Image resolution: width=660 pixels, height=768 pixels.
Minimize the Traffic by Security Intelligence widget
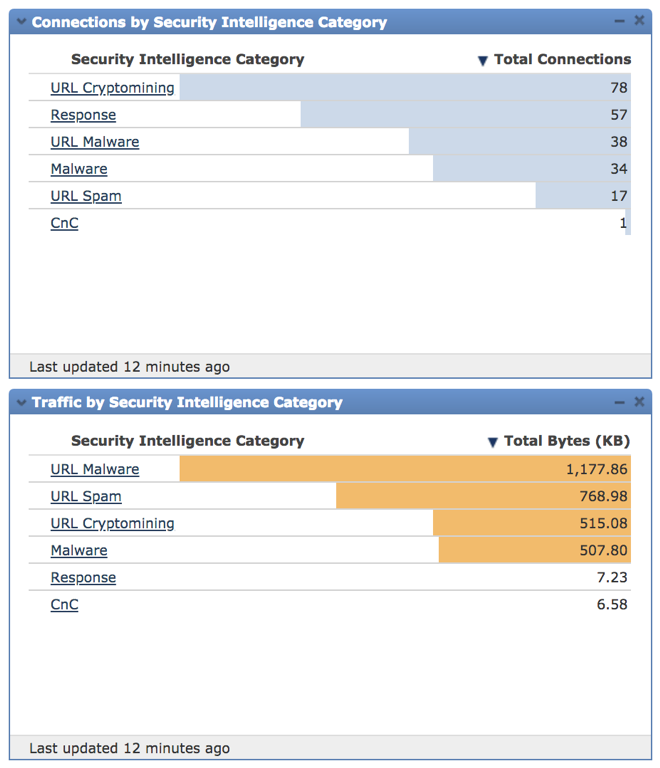point(619,403)
